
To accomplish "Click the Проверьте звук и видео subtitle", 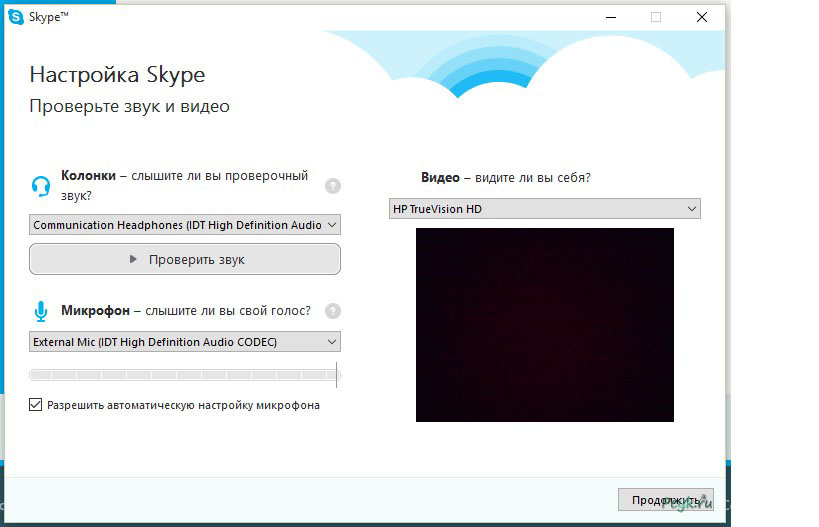I will coord(130,106).
